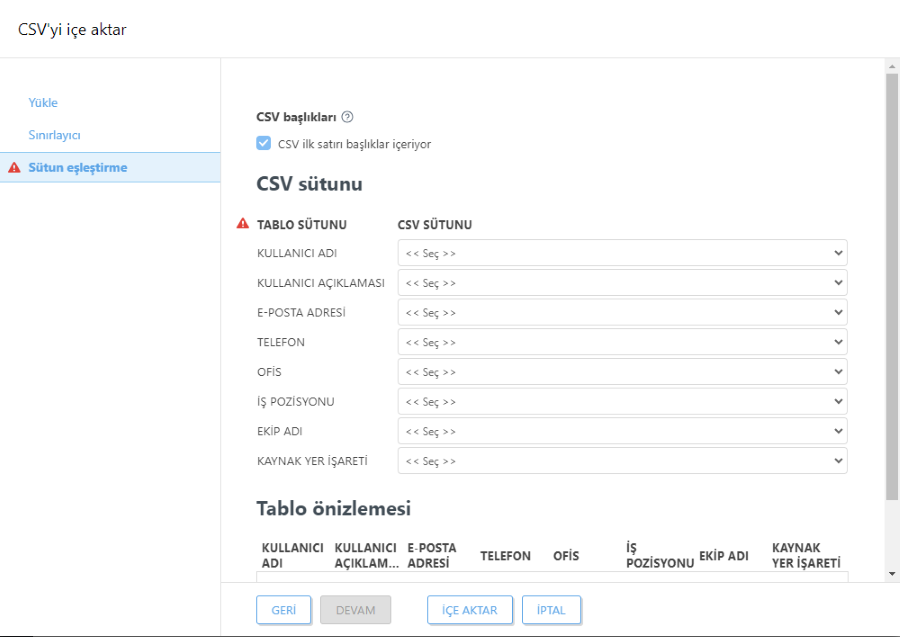Click the İÇE AKTAR button
The image size is (900, 637).
(x=470, y=609)
